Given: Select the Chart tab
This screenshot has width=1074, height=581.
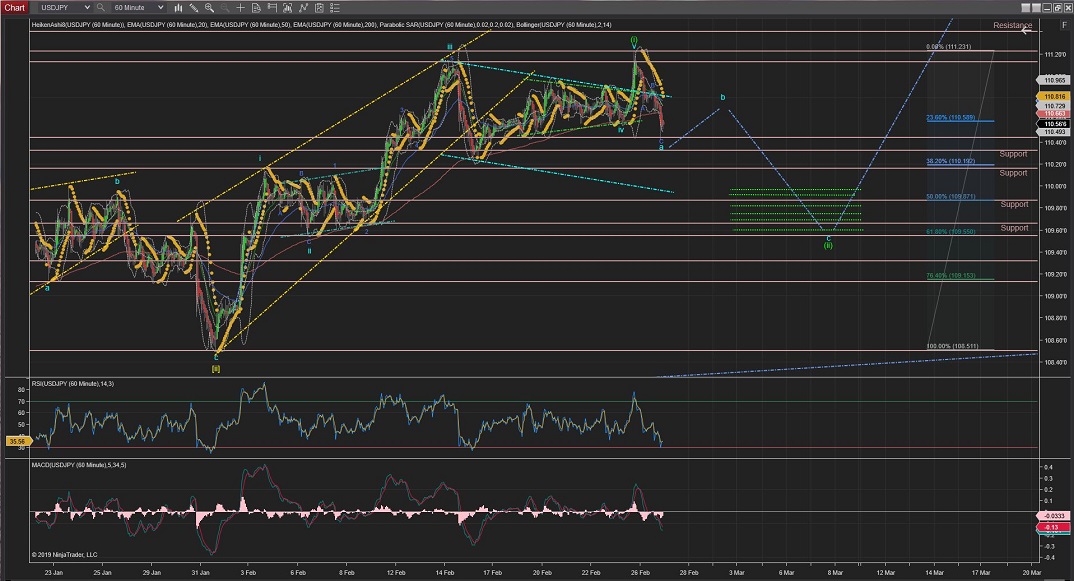Looking at the screenshot, I should [14, 7].
